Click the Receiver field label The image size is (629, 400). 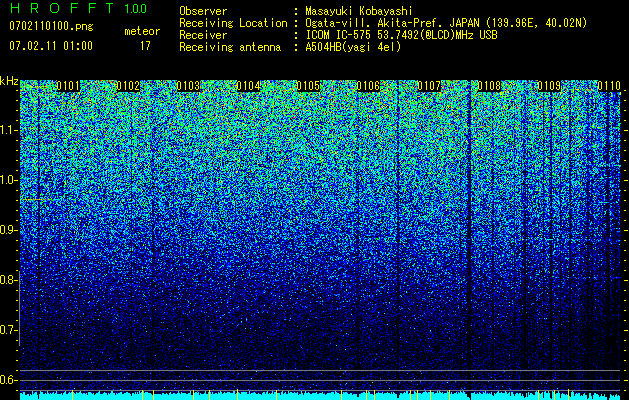(203, 35)
